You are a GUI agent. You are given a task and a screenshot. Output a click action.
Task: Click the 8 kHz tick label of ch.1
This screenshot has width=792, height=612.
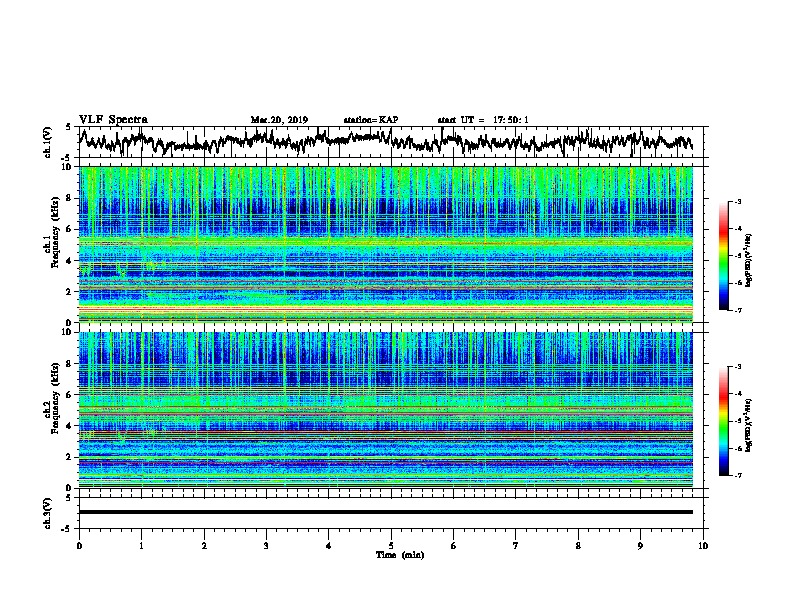[x=70, y=198]
